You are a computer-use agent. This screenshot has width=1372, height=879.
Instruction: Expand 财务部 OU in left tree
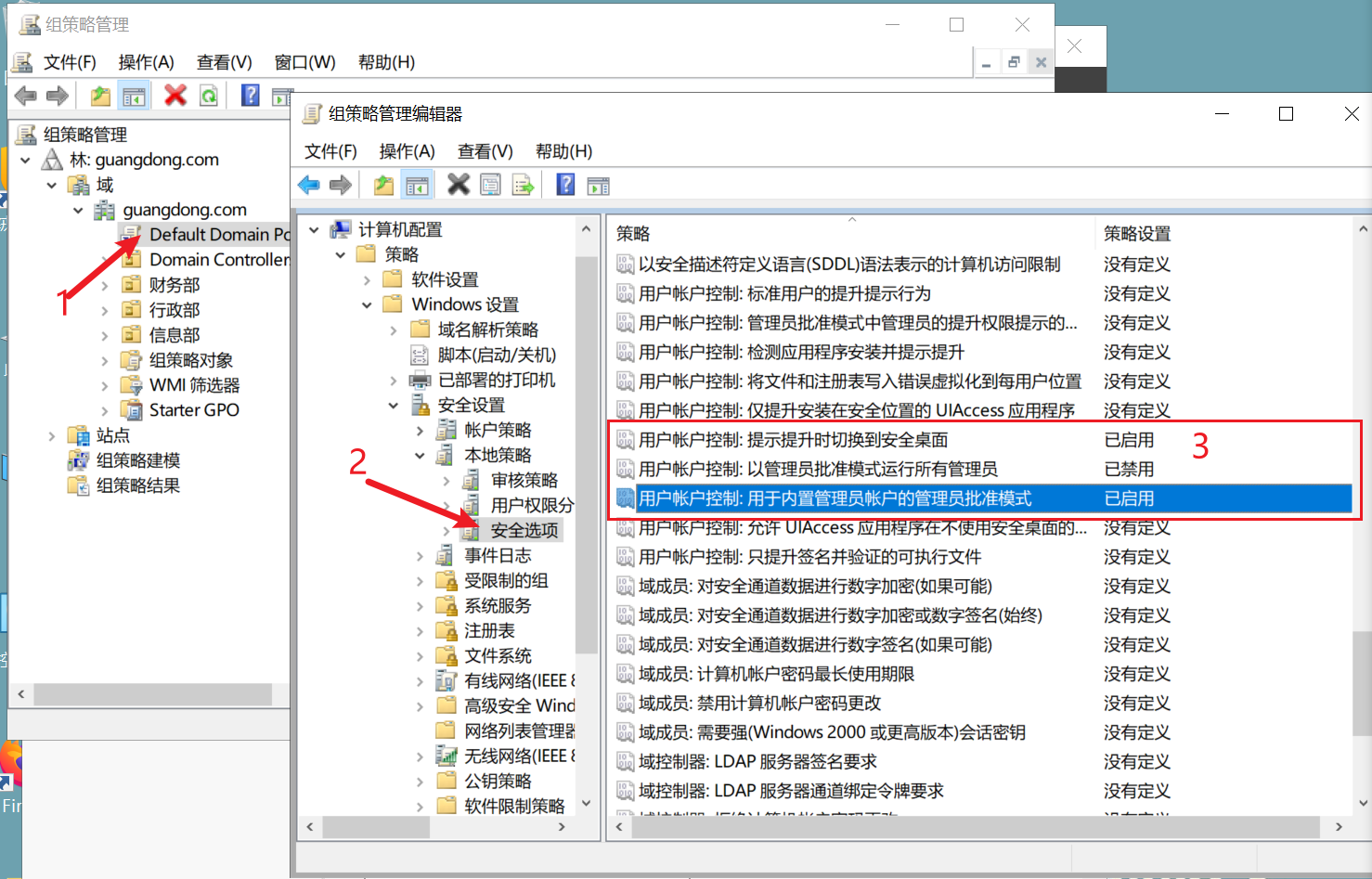104,285
